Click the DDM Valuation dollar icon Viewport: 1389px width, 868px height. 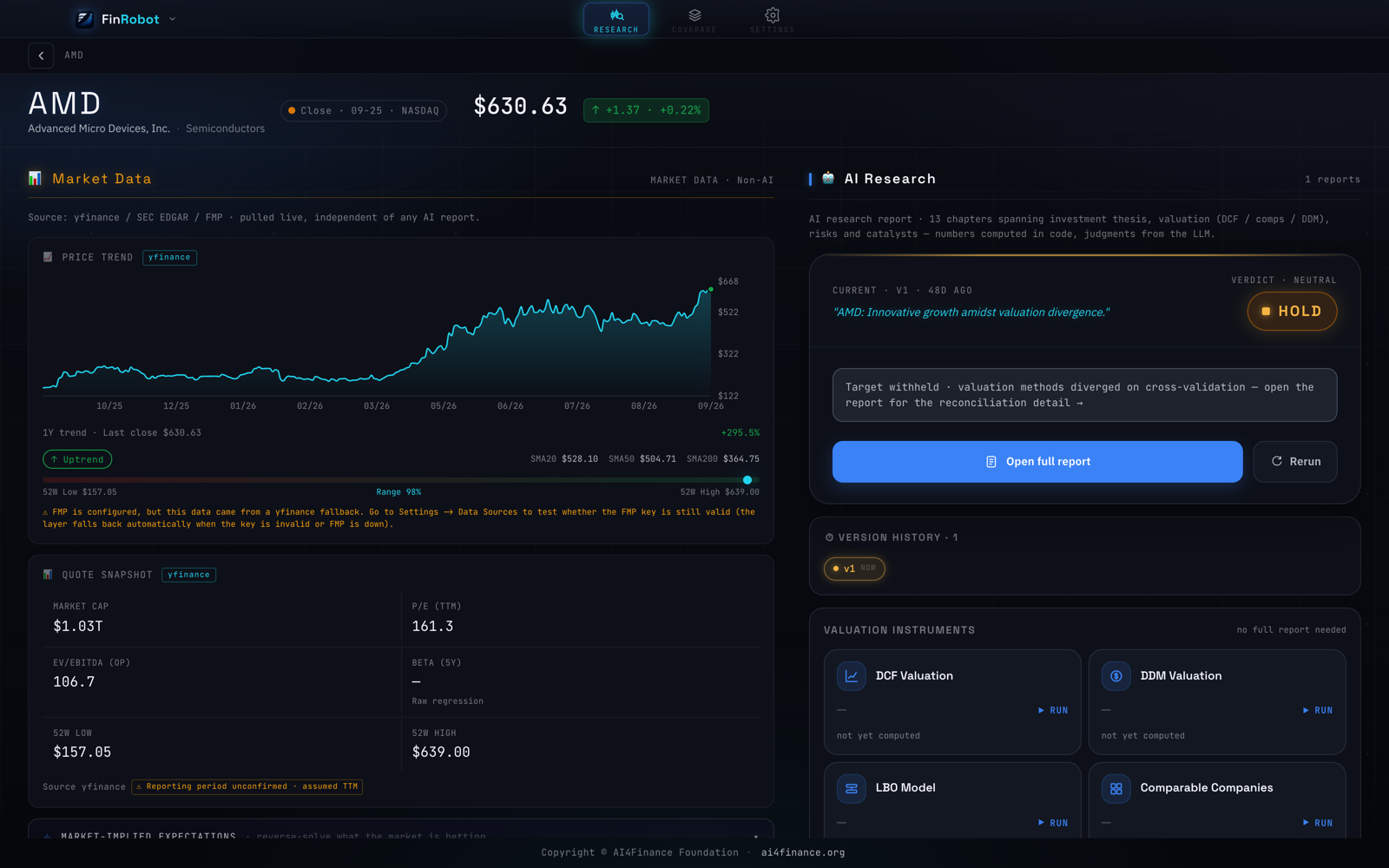click(x=1116, y=676)
